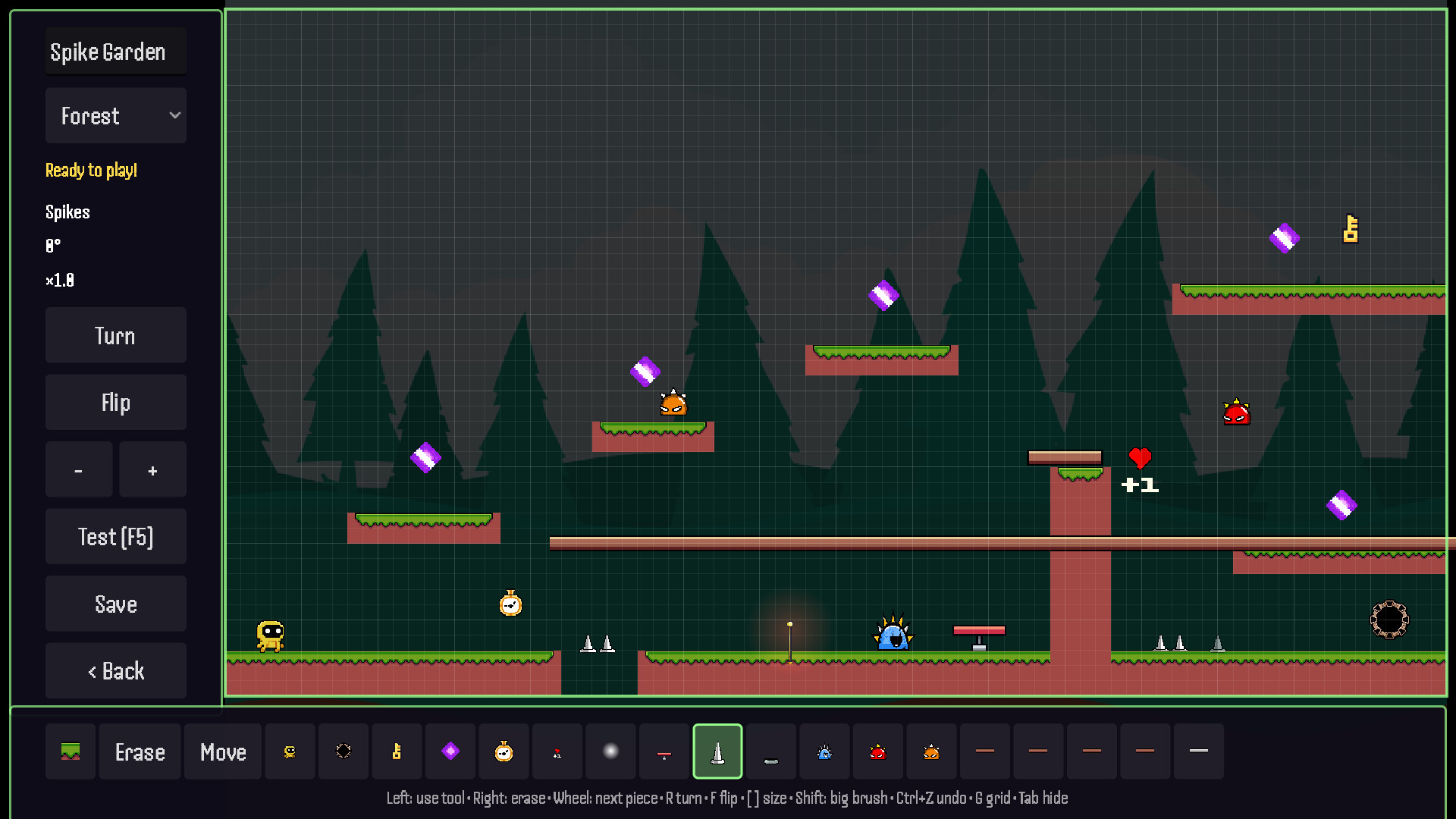
Task: Click the orange enemy on grass platform
Action: click(673, 403)
